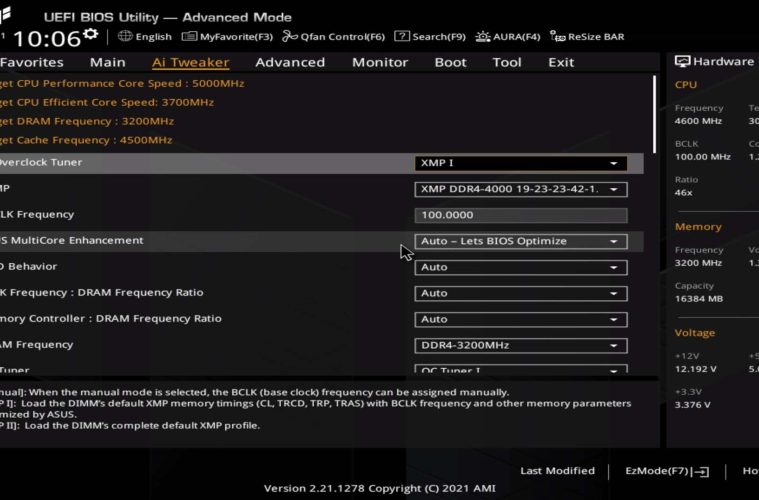Toggle ReSize BAR
Screen dimensions: 759x500
pyautogui.click(x=587, y=36)
